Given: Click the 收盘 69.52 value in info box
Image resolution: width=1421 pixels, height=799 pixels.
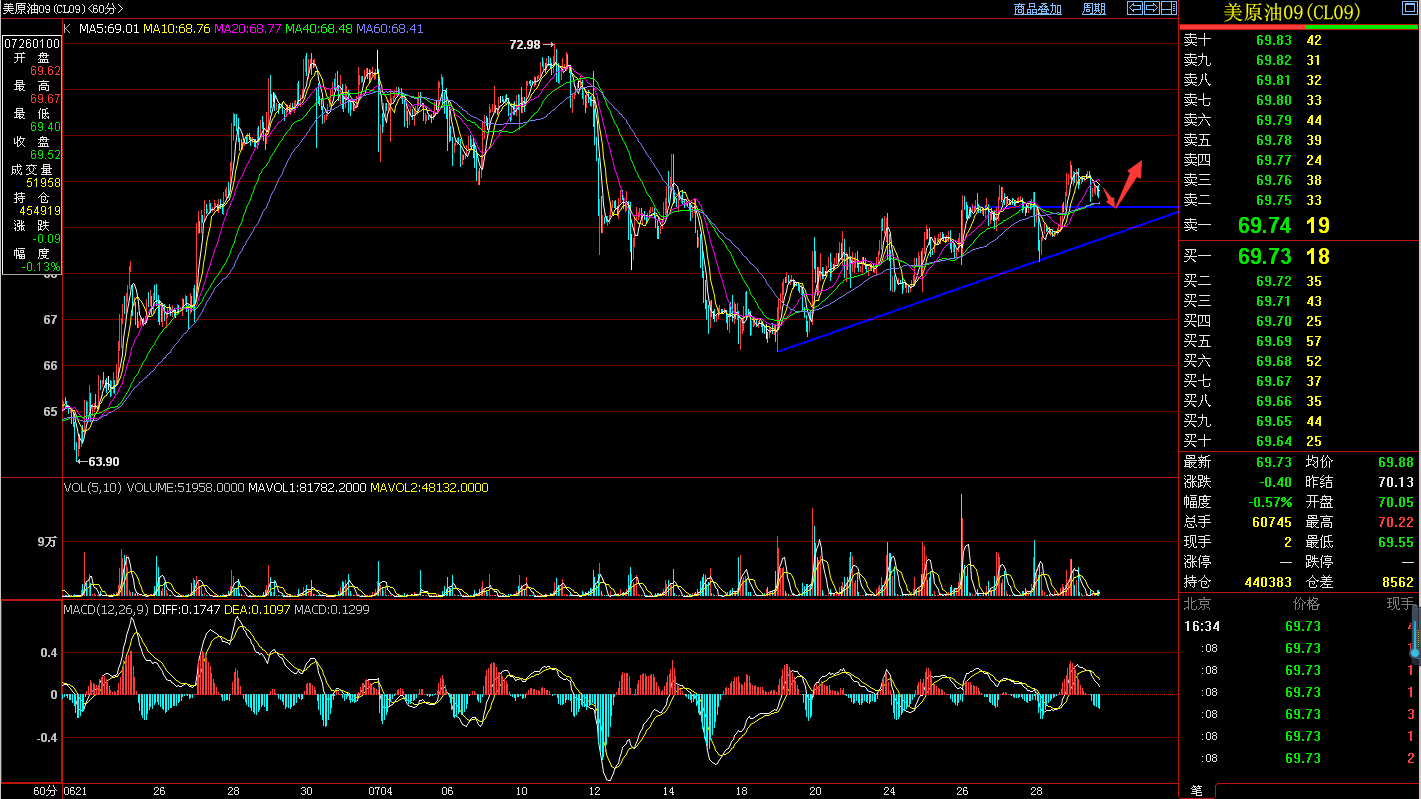Looking at the screenshot, I should [46, 155].
